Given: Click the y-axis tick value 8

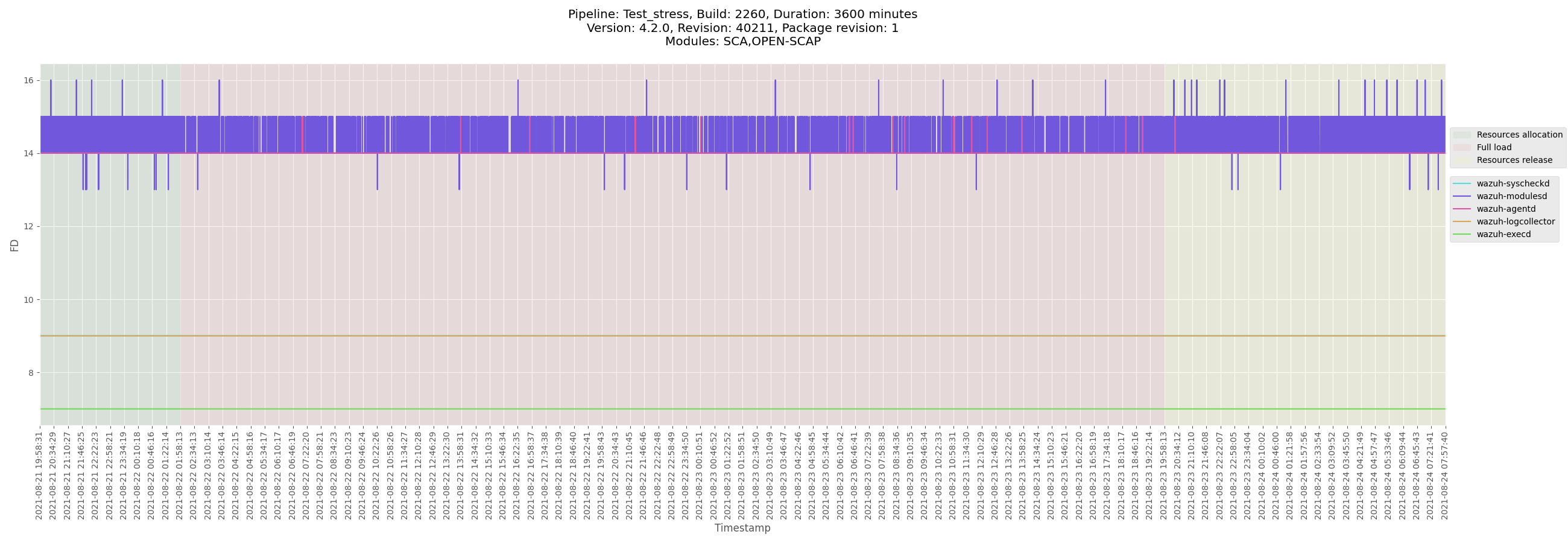Looking at the screenshot, I should [30, 372].
